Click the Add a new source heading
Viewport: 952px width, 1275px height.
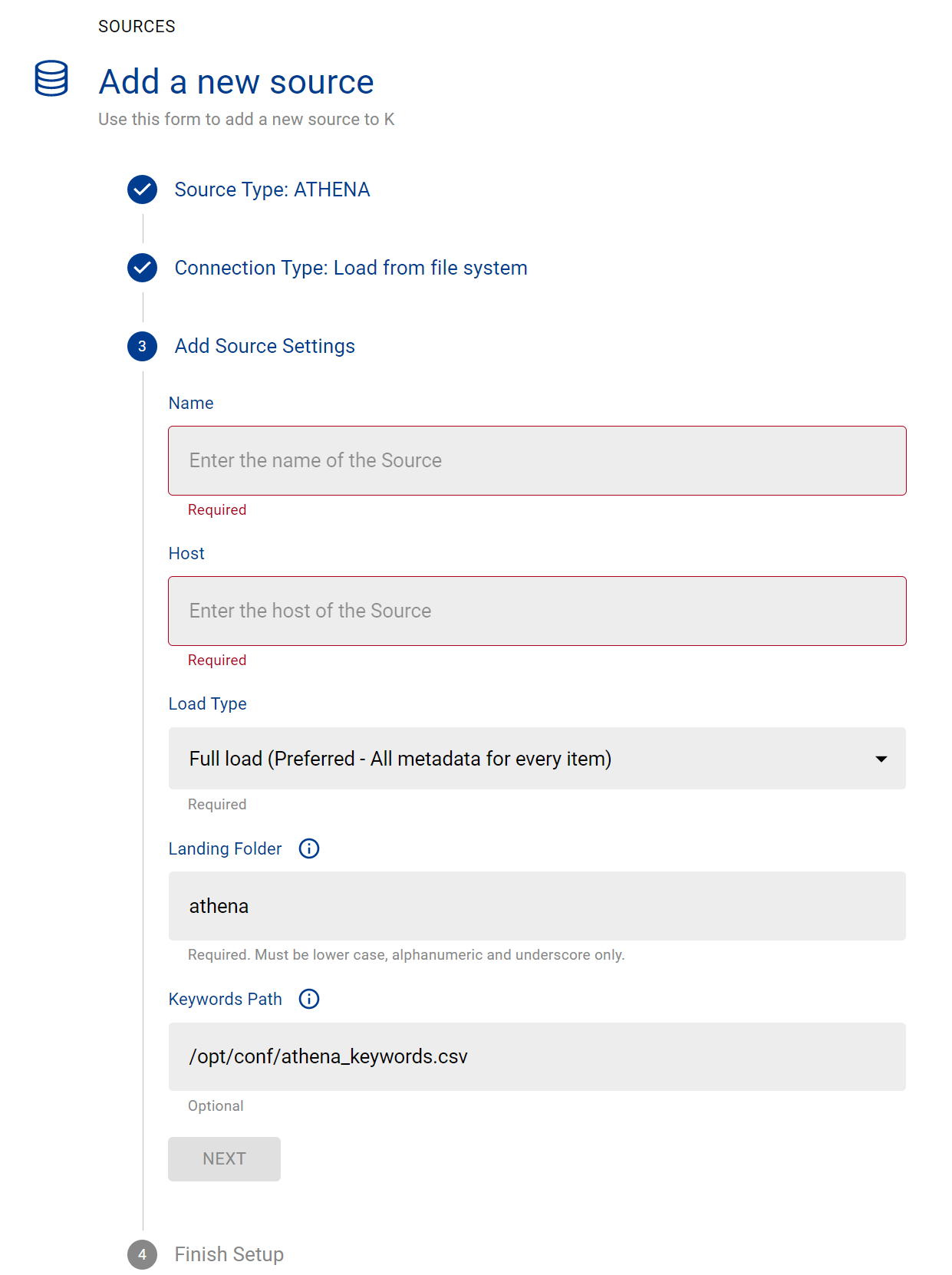click(x=236, y=82)
